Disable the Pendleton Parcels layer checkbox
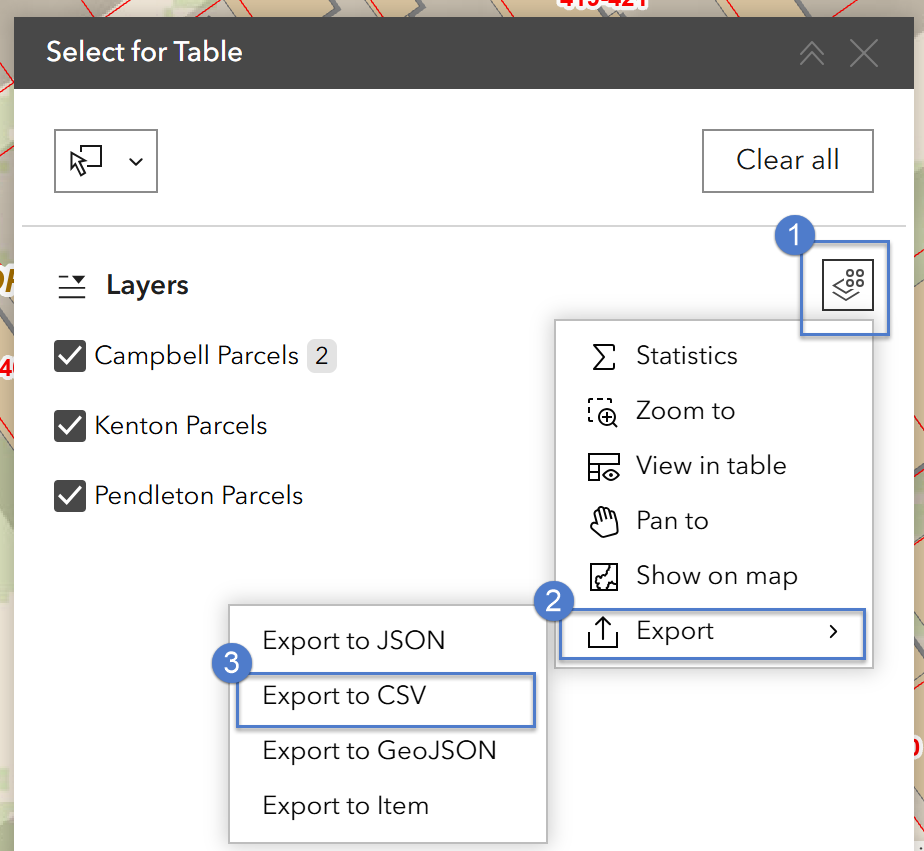Screen dimensions: 924x851 click(x=70, y=496)
